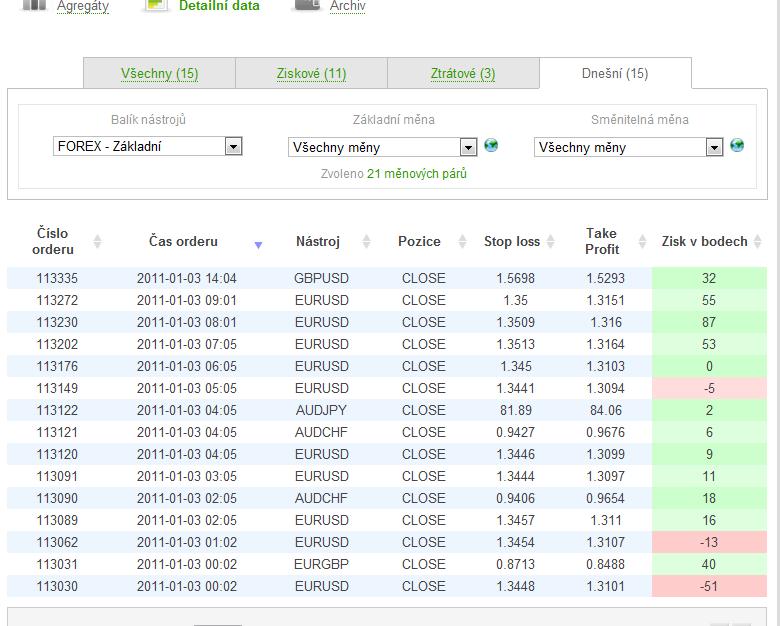Image resolution: width=780 pixels, height=626 pixels.
Task: Select order number 113089
Action: (x=57, y=520)
